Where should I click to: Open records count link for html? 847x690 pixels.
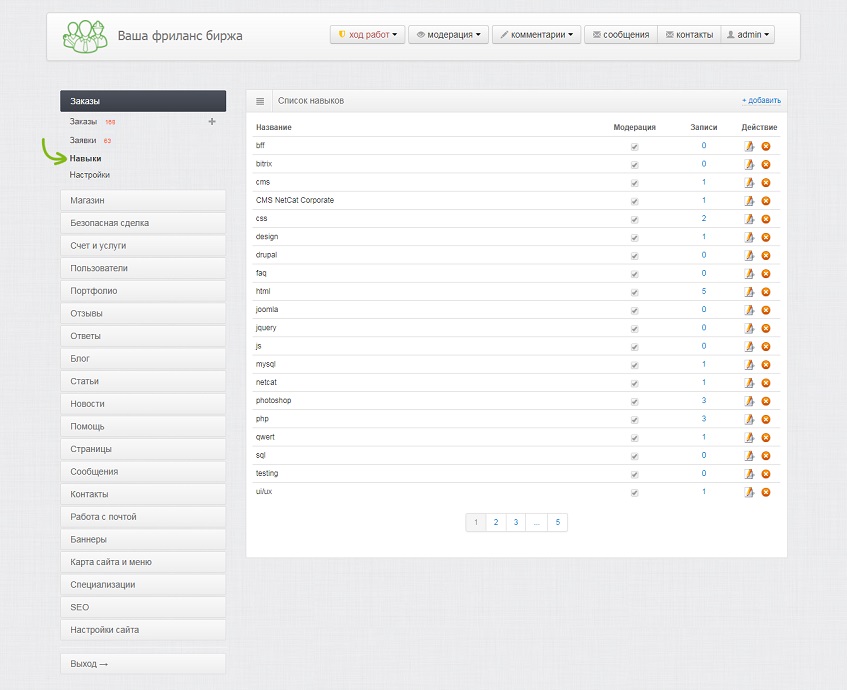[x=704, y=291]
